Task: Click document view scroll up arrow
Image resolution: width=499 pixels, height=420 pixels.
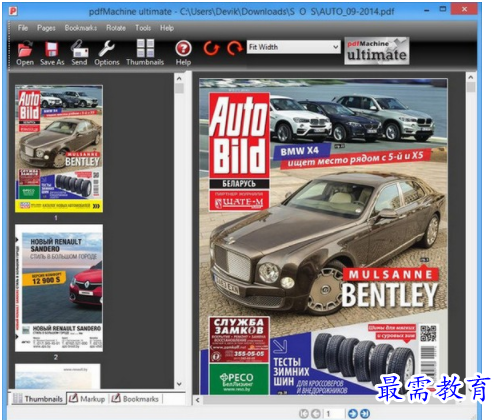Action: [471, 77]
